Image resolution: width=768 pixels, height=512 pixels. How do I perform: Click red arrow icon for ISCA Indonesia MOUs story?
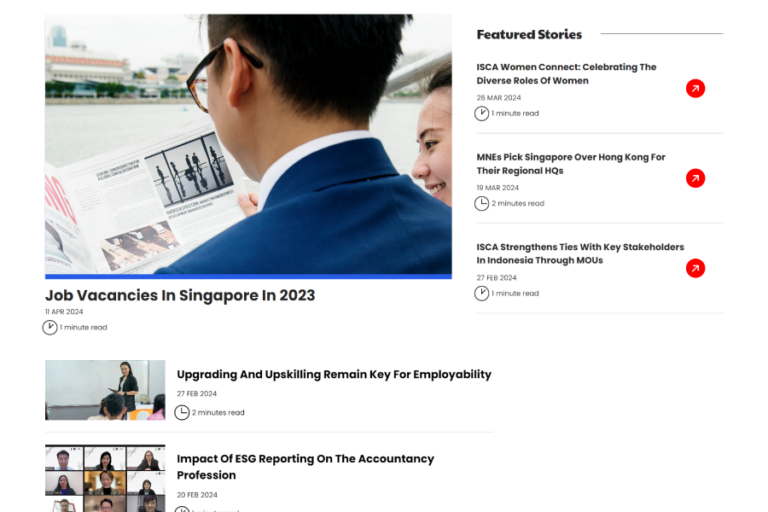(x=695, y=268)
